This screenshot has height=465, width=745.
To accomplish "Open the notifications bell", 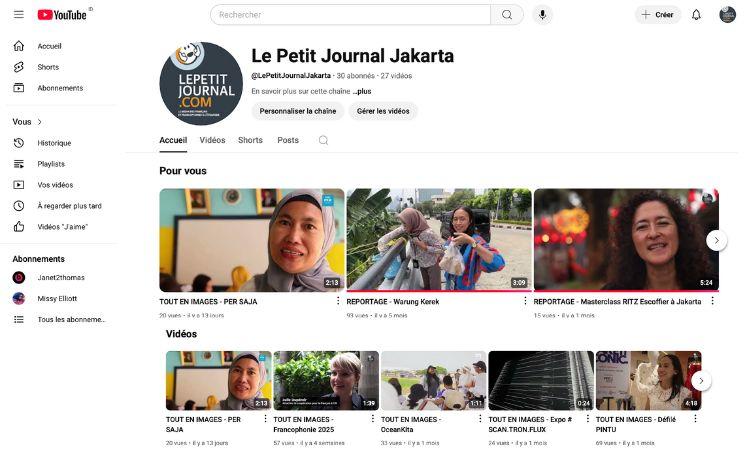I will [x=696, y=15].
